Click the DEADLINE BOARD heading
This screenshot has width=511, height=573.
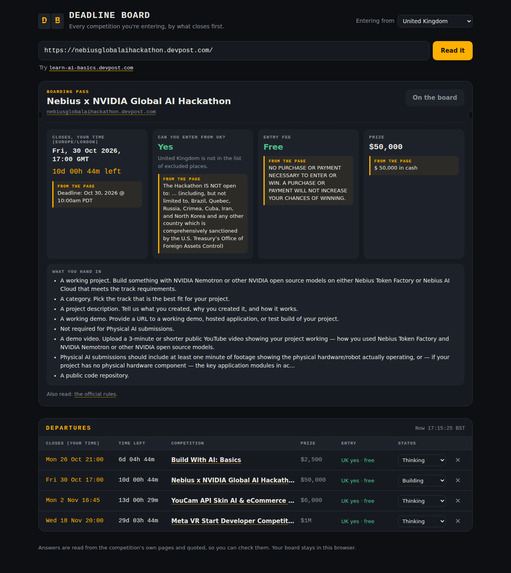pyautogui.click(x=109, y=15)
